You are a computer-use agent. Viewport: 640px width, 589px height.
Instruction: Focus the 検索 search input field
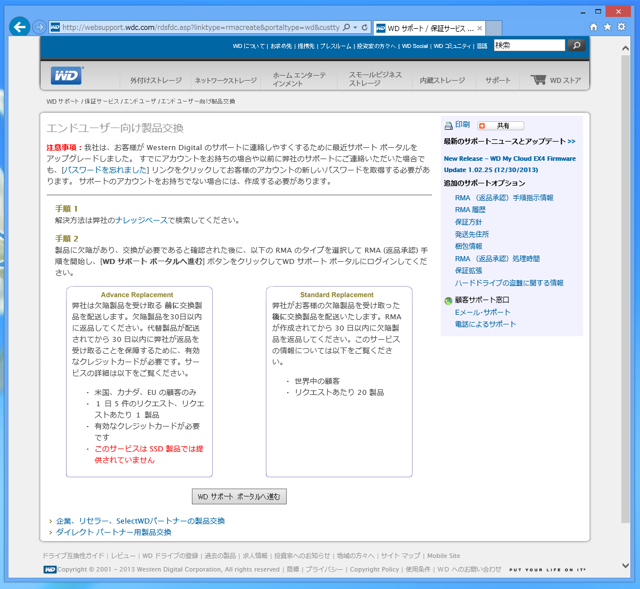529,45
